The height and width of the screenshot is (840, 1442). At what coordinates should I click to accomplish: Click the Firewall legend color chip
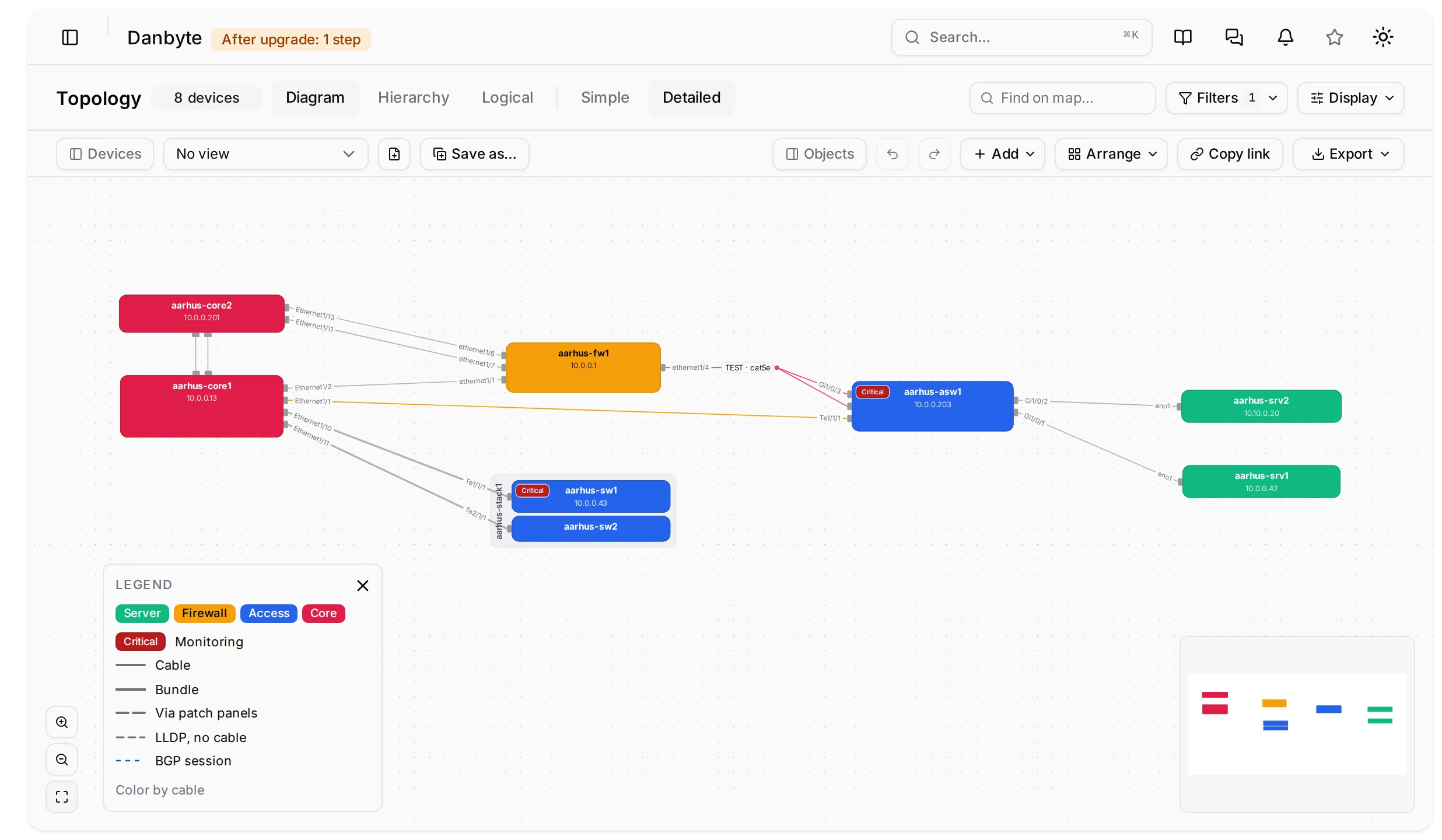(x=204, y=613)
